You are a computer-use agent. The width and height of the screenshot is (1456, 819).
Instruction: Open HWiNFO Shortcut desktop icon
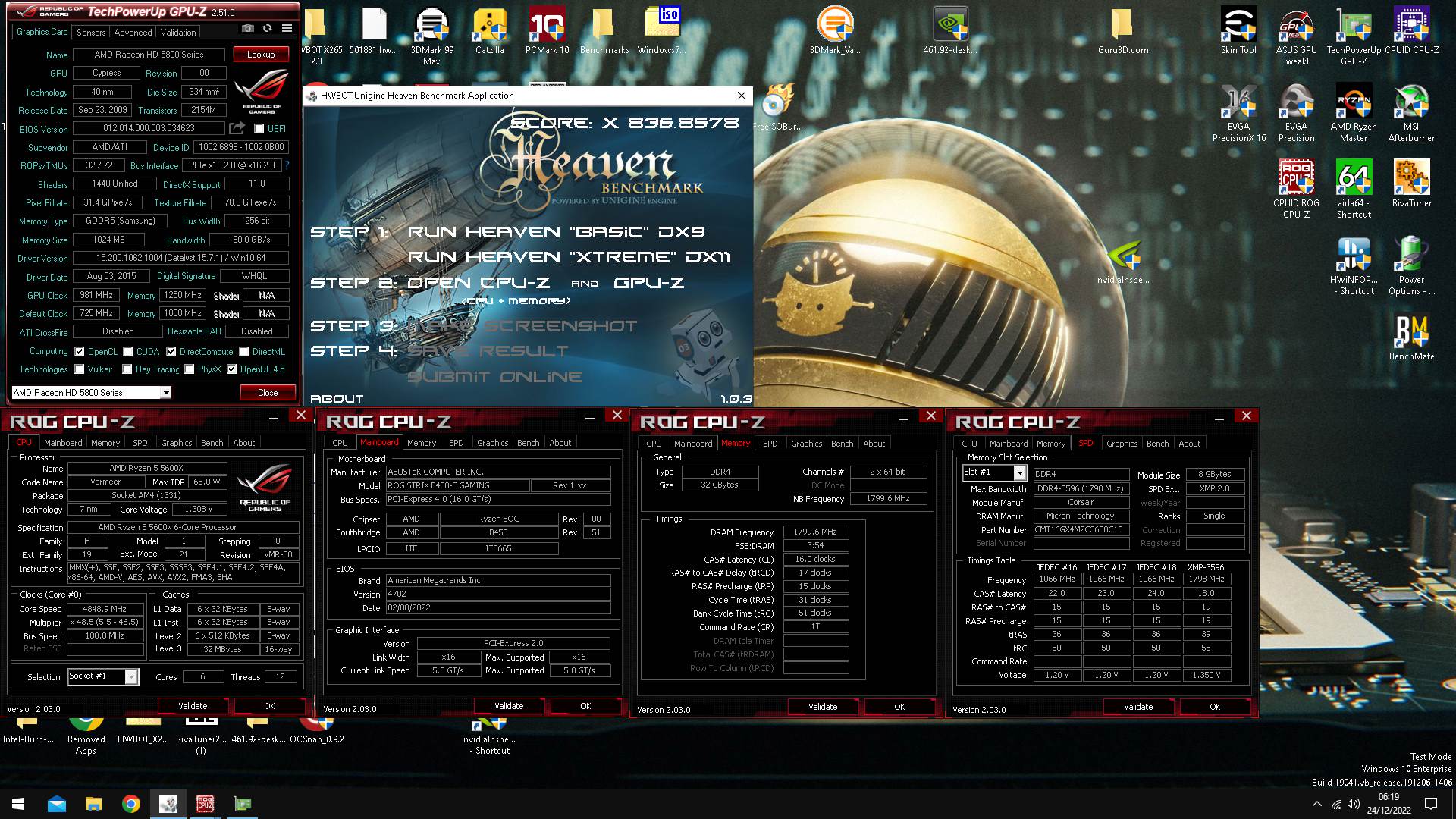(1354, 265)
